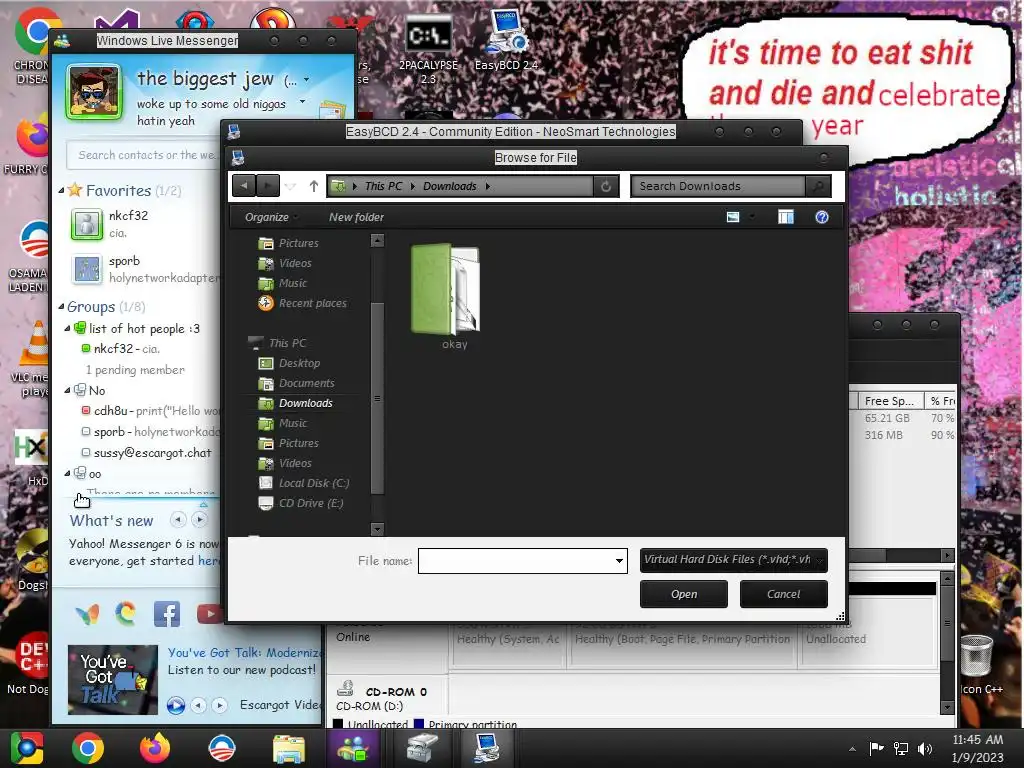
Task: Open view options dropdown arrow
Action: tap(752, 217)
